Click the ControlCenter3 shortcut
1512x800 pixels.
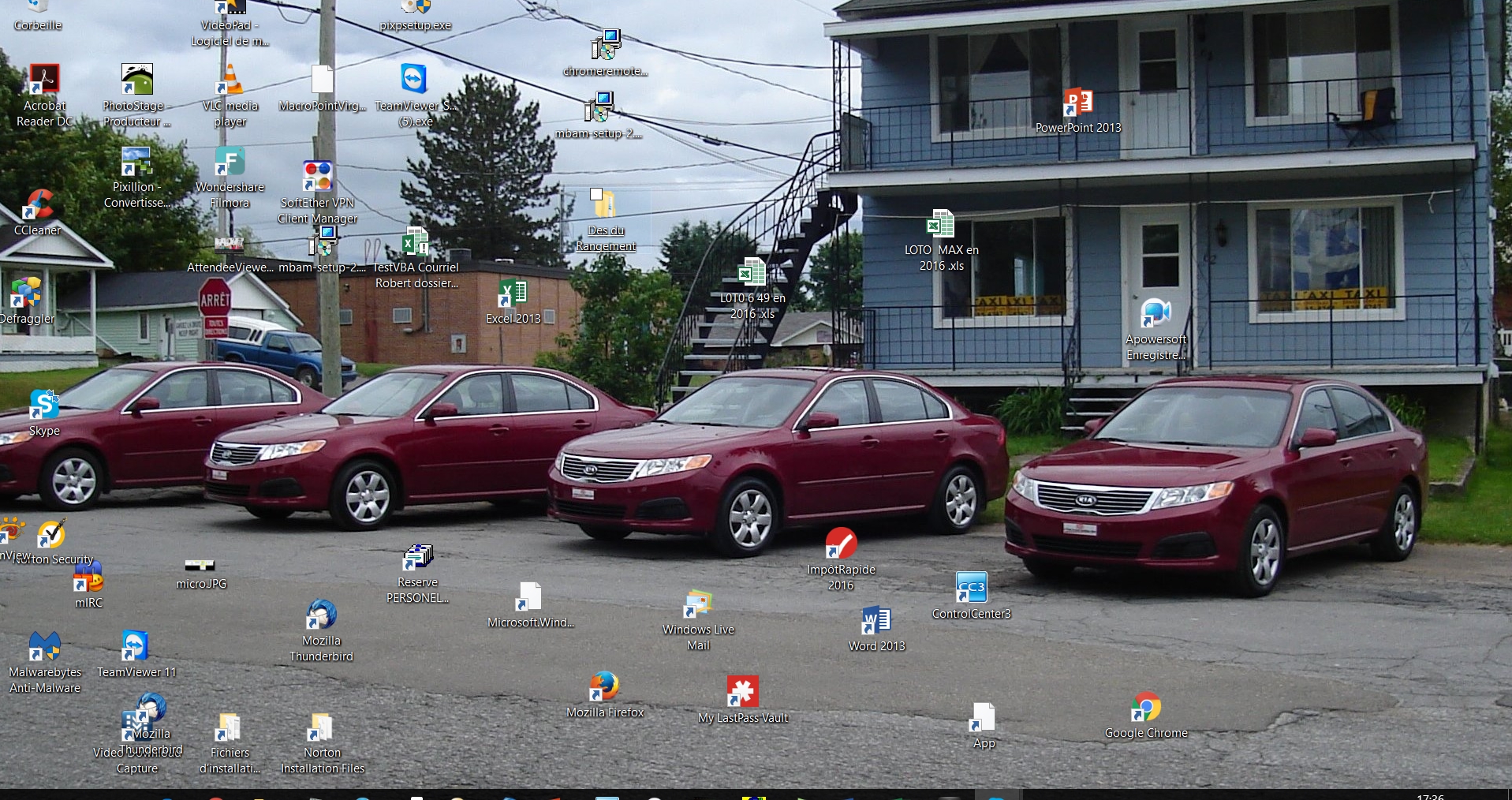tap(971, 588)
